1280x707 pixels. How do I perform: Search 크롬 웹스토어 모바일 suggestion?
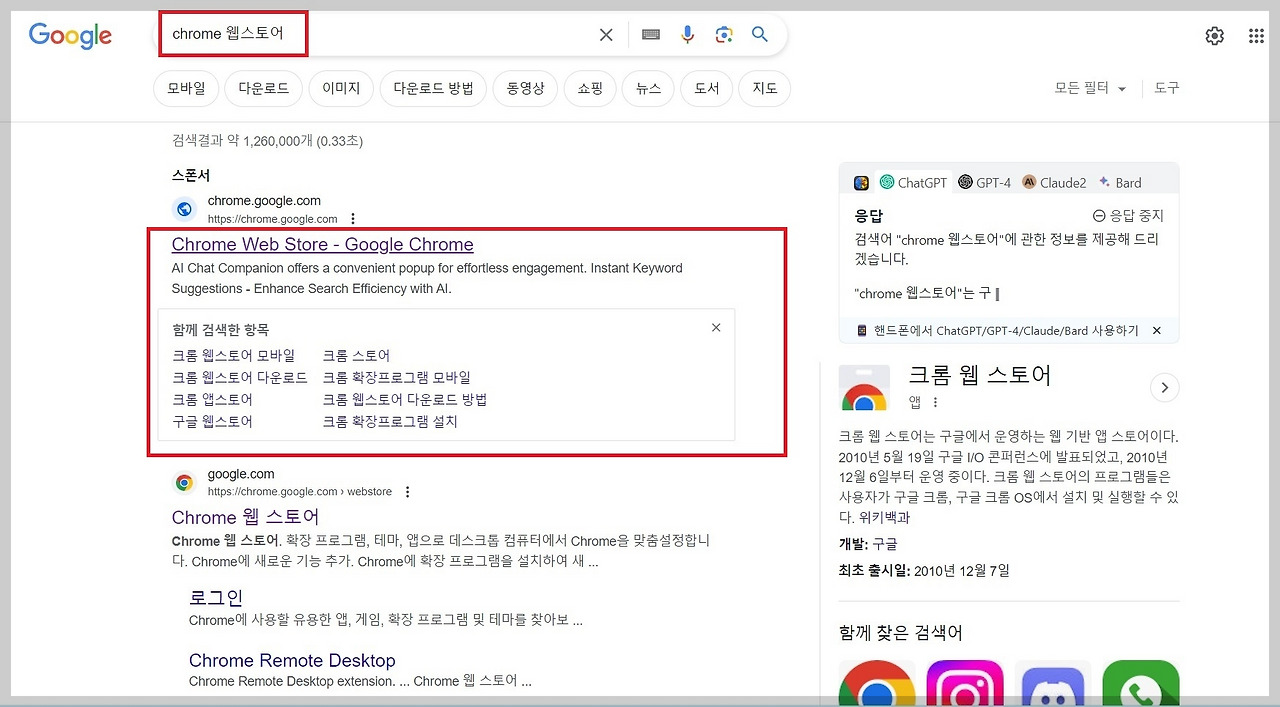point(234,355)
